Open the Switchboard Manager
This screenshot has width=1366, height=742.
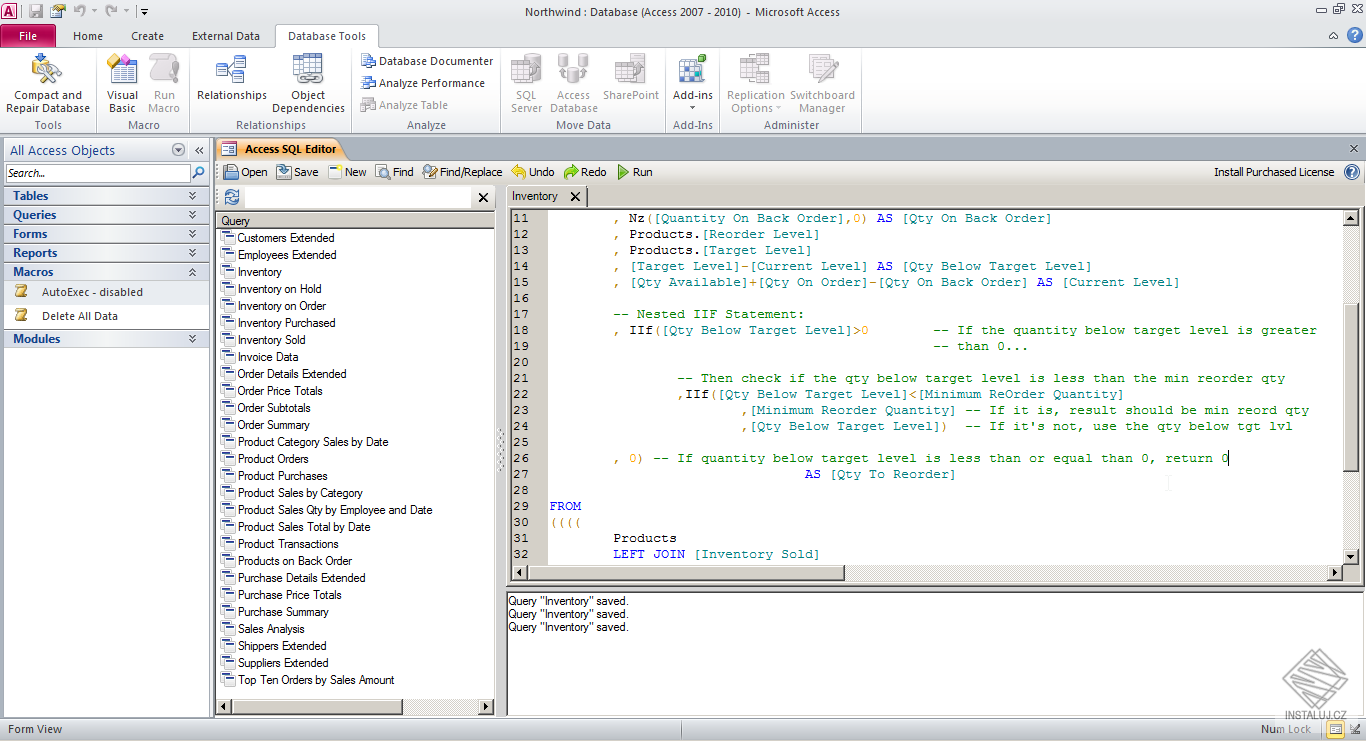pyautogui.click(x=822, y=84)
